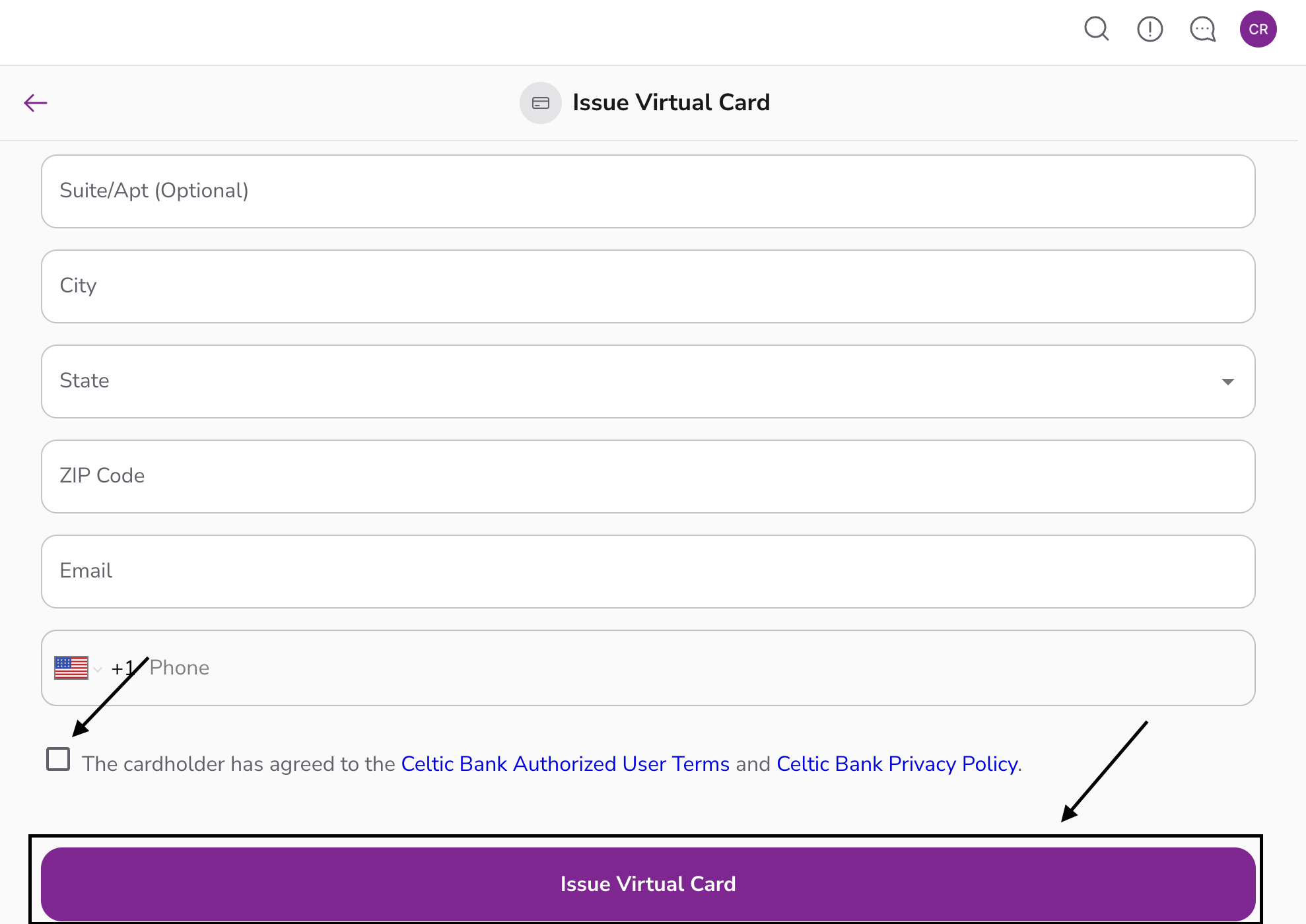Open Celtic Bank Authorized User Terms
Viewport: 1306px width, 924px height.
[x=565, y=764]
